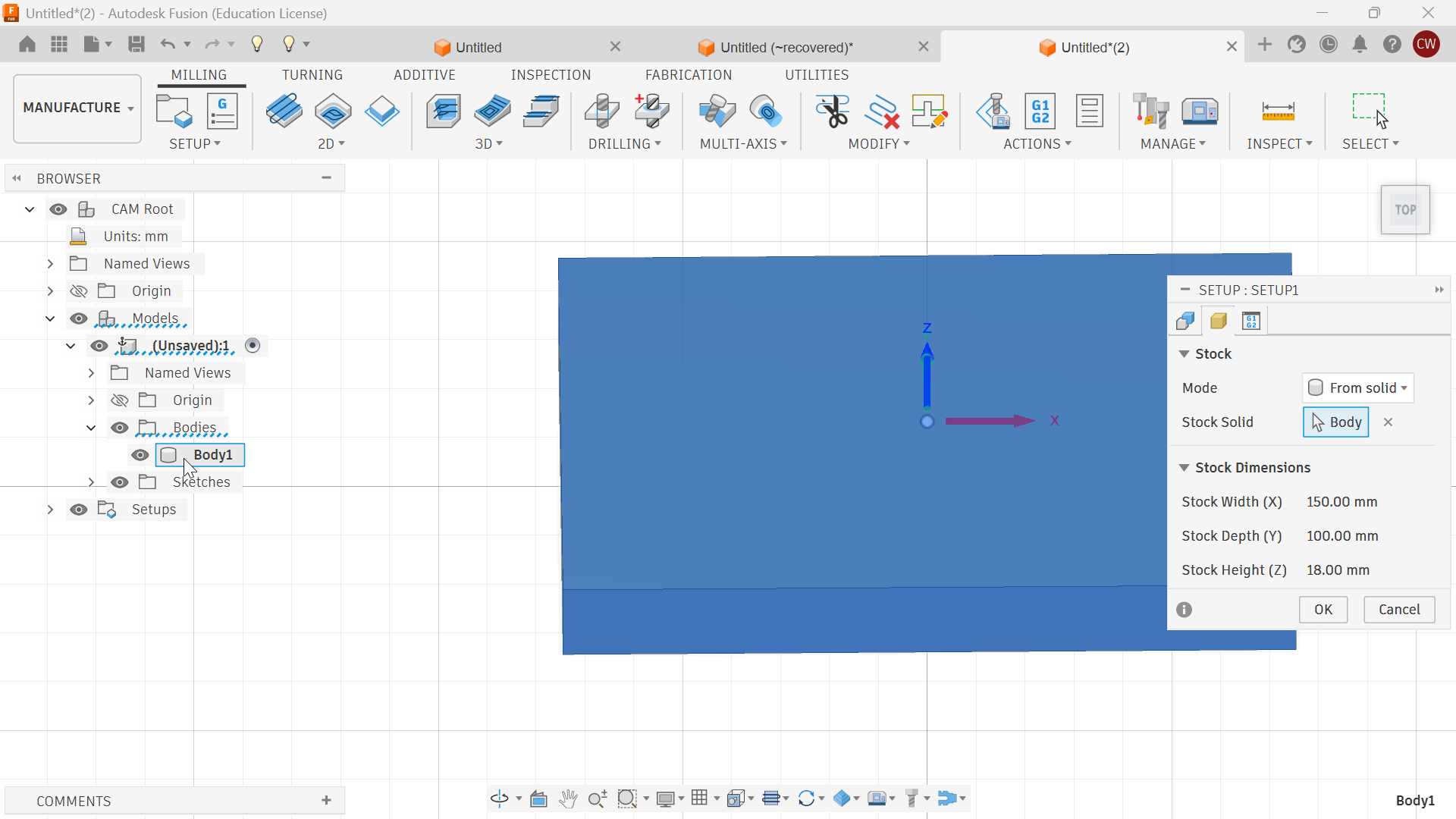Toggle visibility of Setups
1456x819 pixels.
click(79, 510)
